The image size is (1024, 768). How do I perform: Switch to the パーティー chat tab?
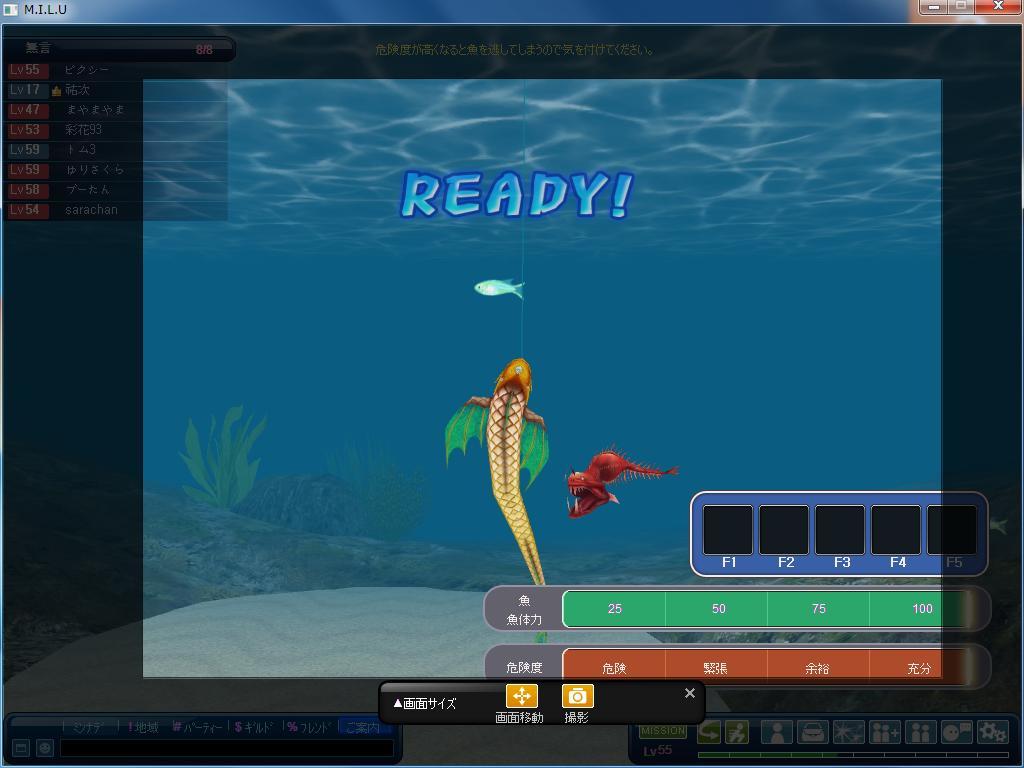coord(197,727)
